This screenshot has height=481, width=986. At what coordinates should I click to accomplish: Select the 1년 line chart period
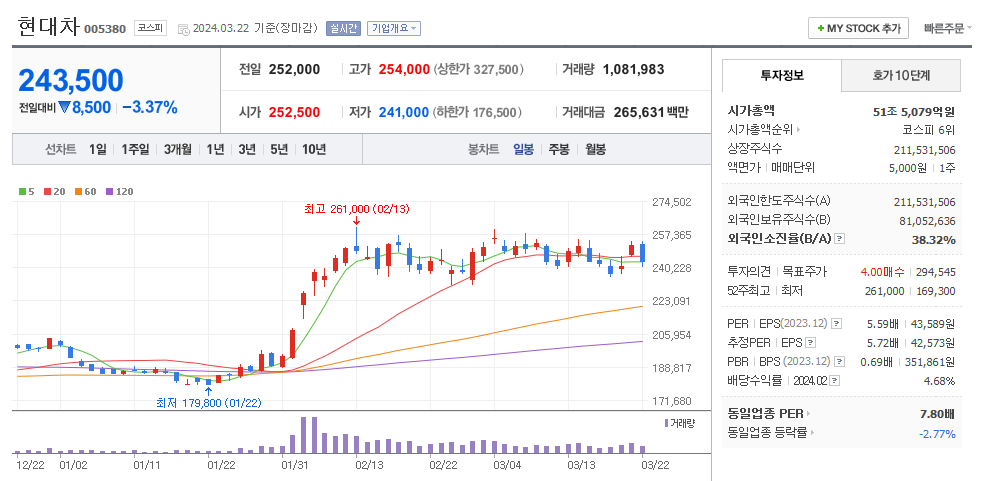(x=215, y=149)
